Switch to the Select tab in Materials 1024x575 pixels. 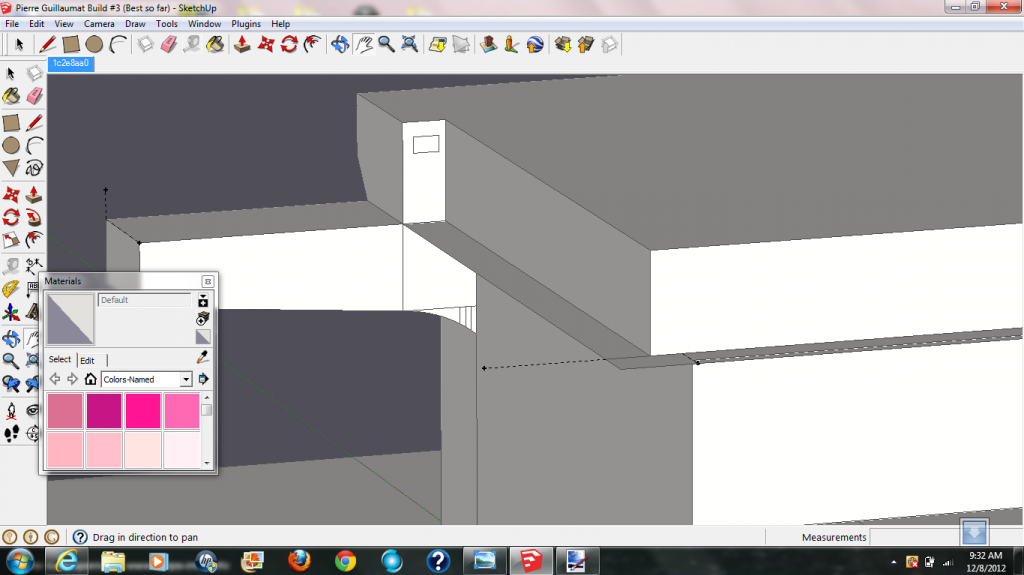point(59,359)
